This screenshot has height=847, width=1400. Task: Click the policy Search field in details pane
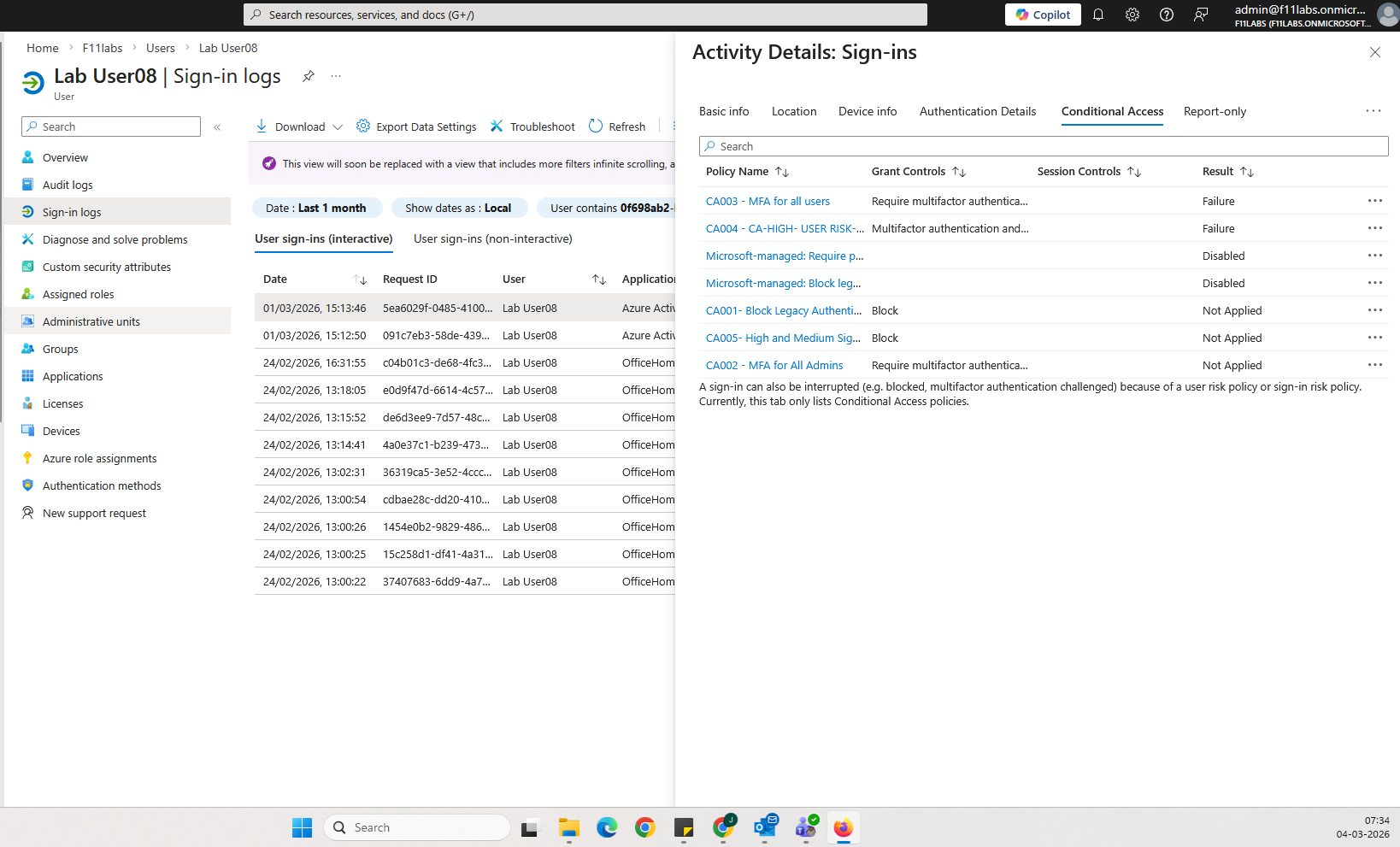1043,146
